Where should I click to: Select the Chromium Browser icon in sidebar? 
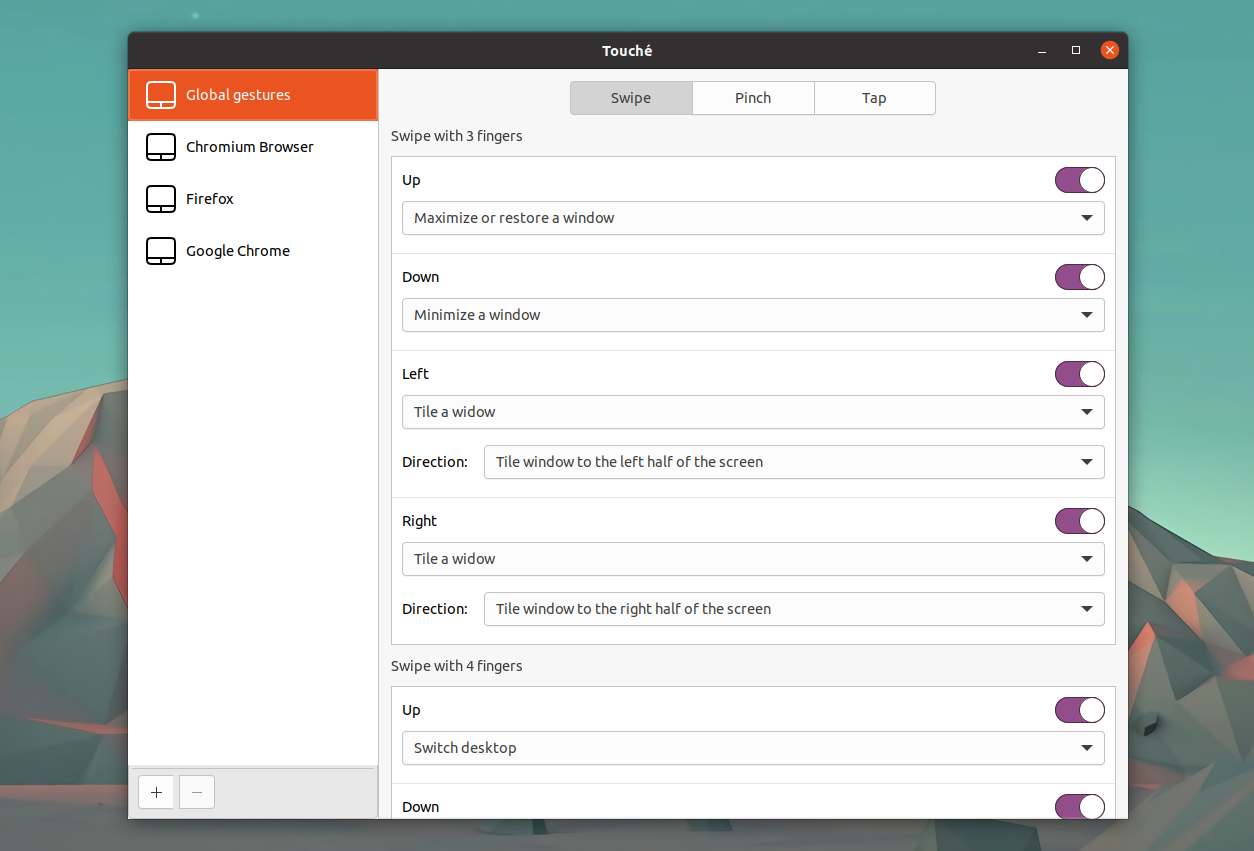tap(161, 146)
